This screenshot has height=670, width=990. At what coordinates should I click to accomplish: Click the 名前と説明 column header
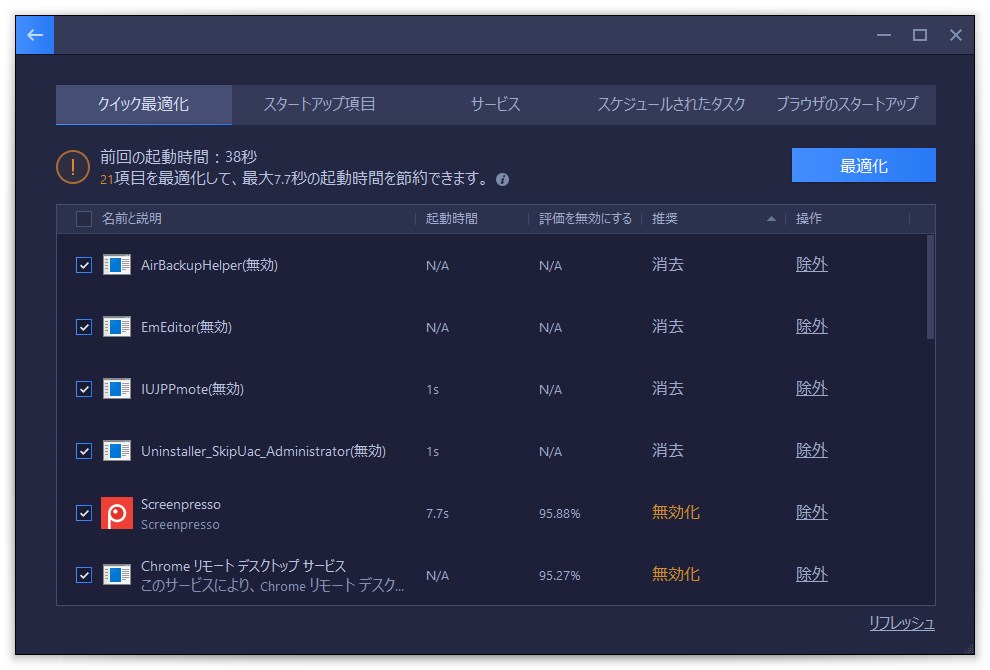coord(132,218)
